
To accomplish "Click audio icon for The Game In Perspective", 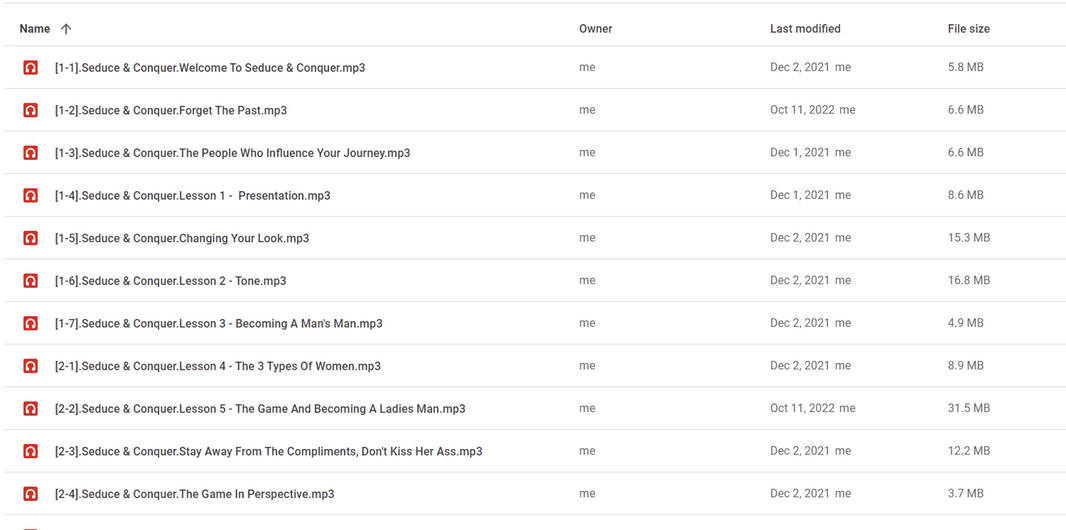I will tap(30, 494).
